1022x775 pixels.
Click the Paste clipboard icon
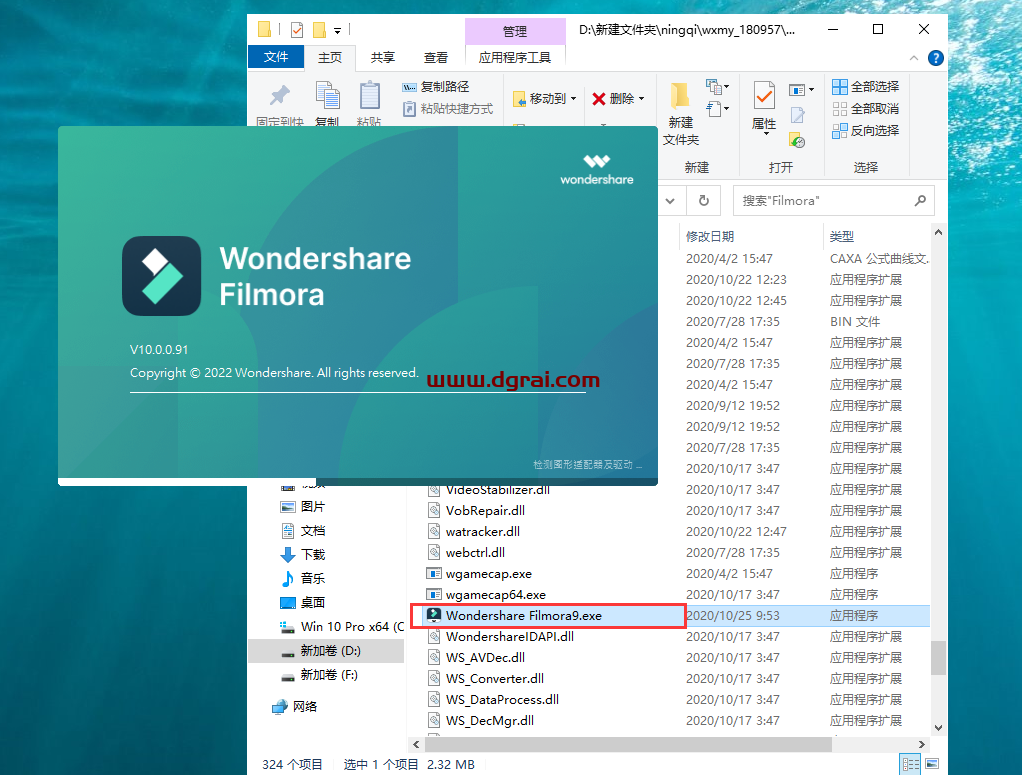pos(370,95)
